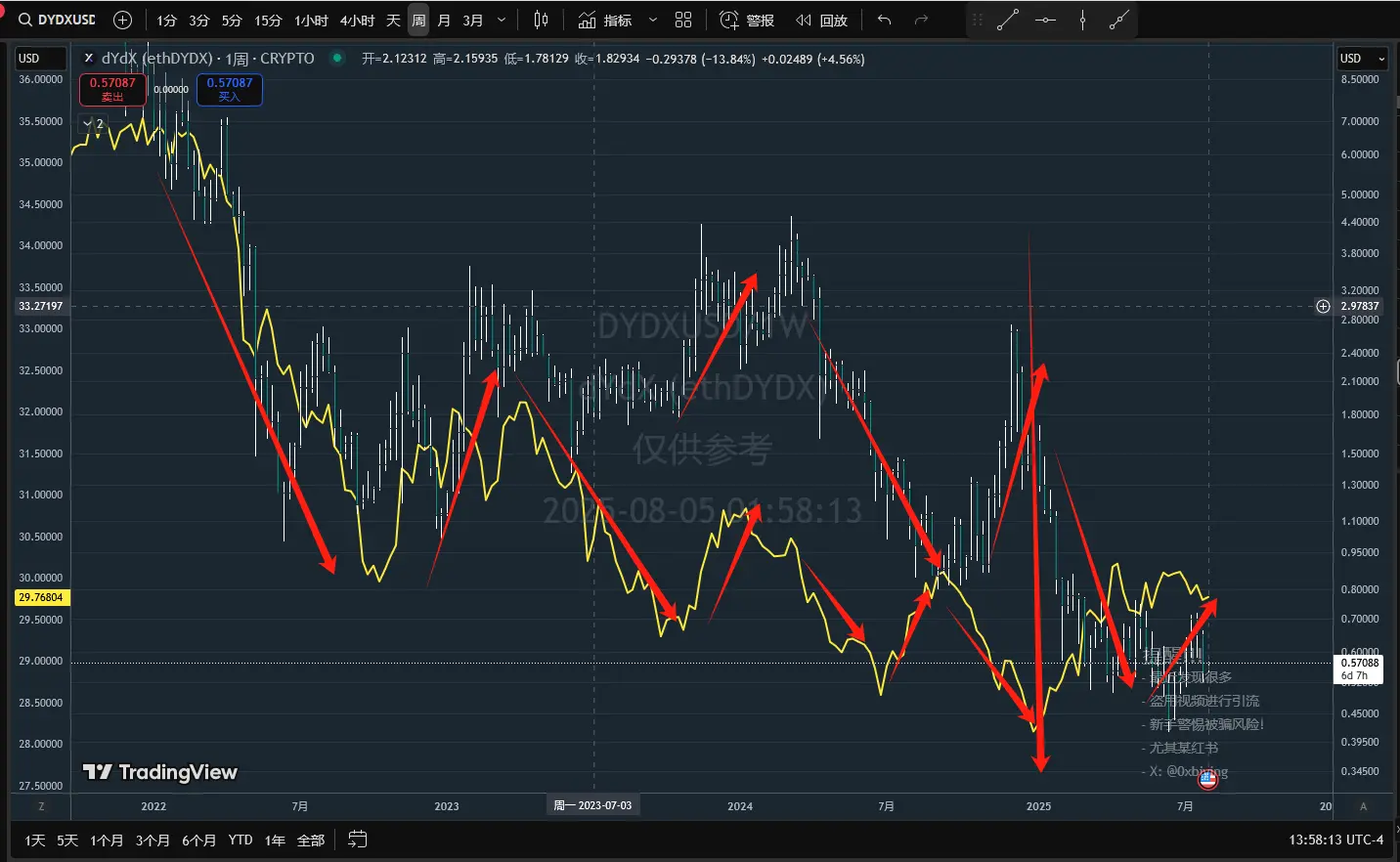Open the indicator templates grid icon
The image size is (1400, 862).
[683, 20]
